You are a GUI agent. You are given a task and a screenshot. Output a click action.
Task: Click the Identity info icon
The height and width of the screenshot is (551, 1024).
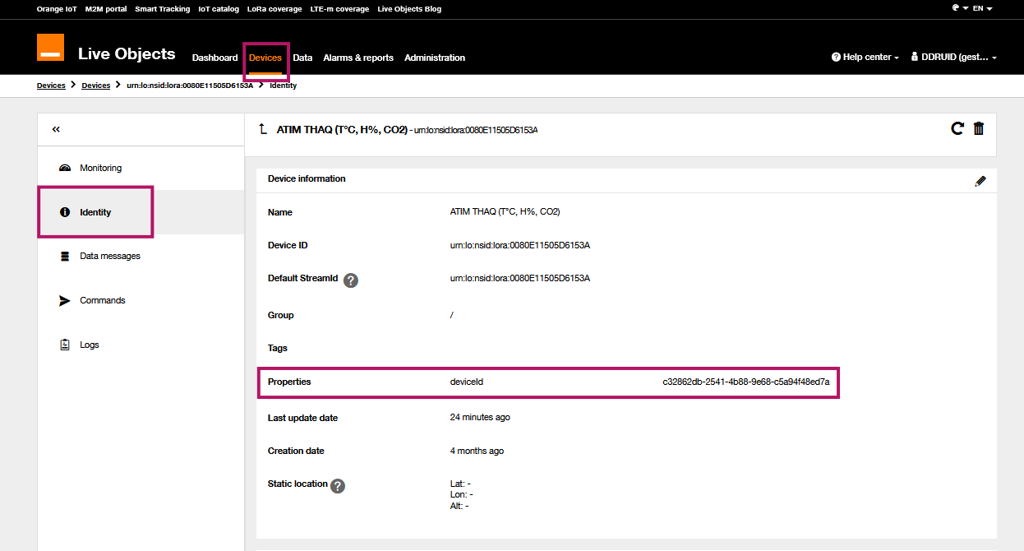(x=65, y=212)
